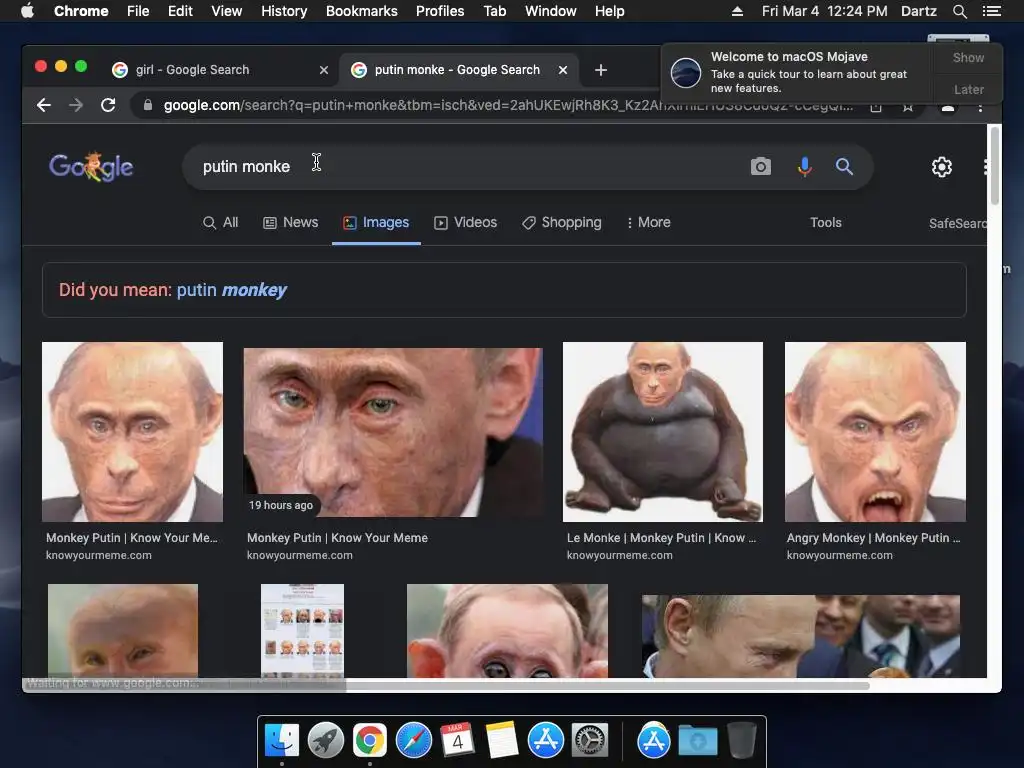
Task: Close the 'putin monke' tab
Action: click(563, 70)
